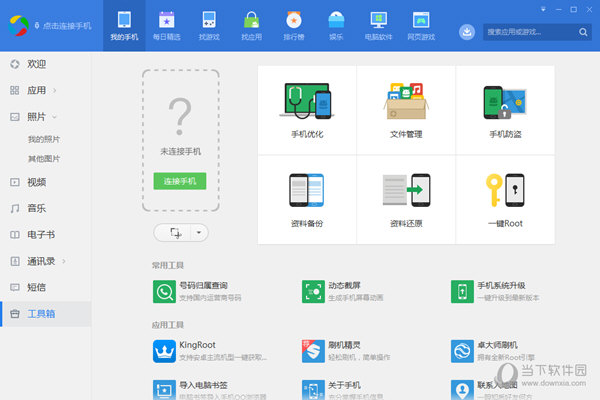This screenshot has width=600, height=400.
Task: Switch to the 找应用 tab
Action: [x=251, y=26]
